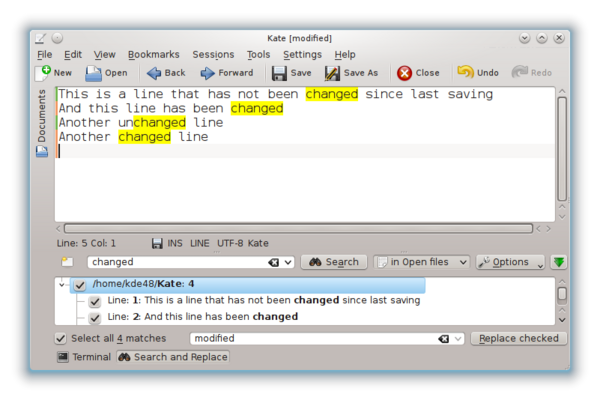Screen dimensions: 600x400
Task: Click the New document toolbar icon
Action: [x=43, y=73]
